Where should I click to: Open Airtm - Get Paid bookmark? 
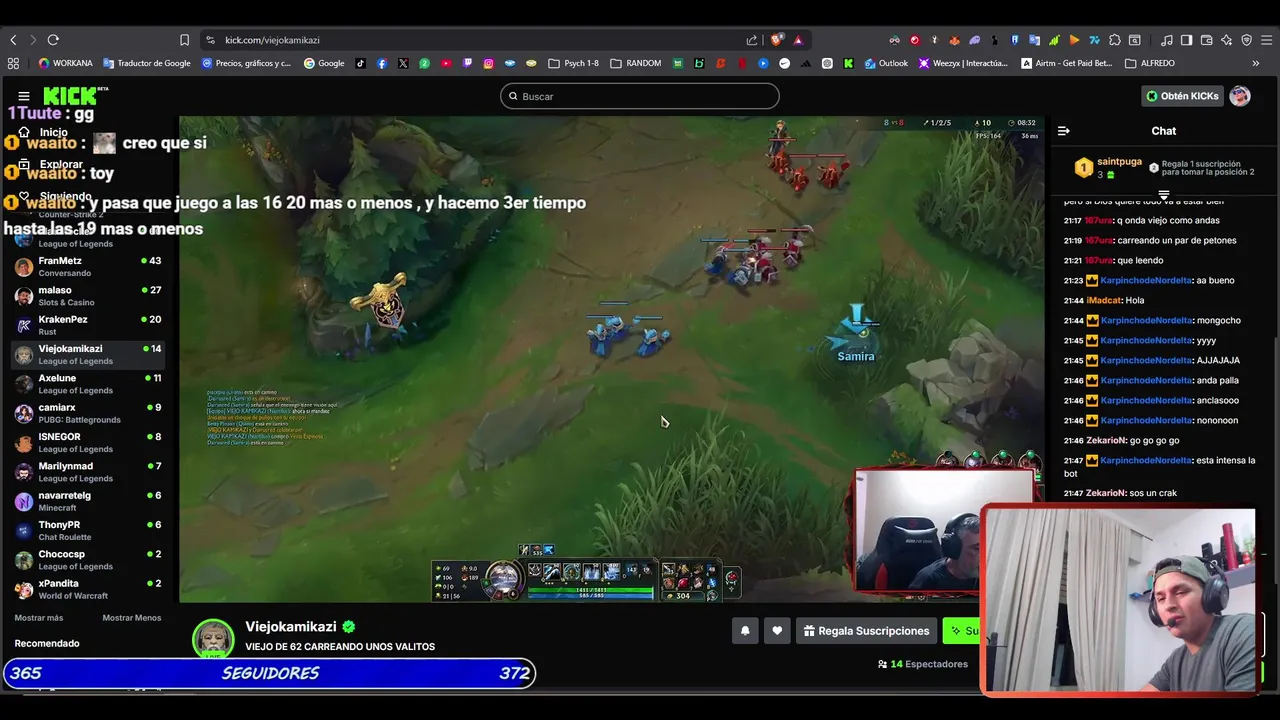click(x=1066, y=63)
